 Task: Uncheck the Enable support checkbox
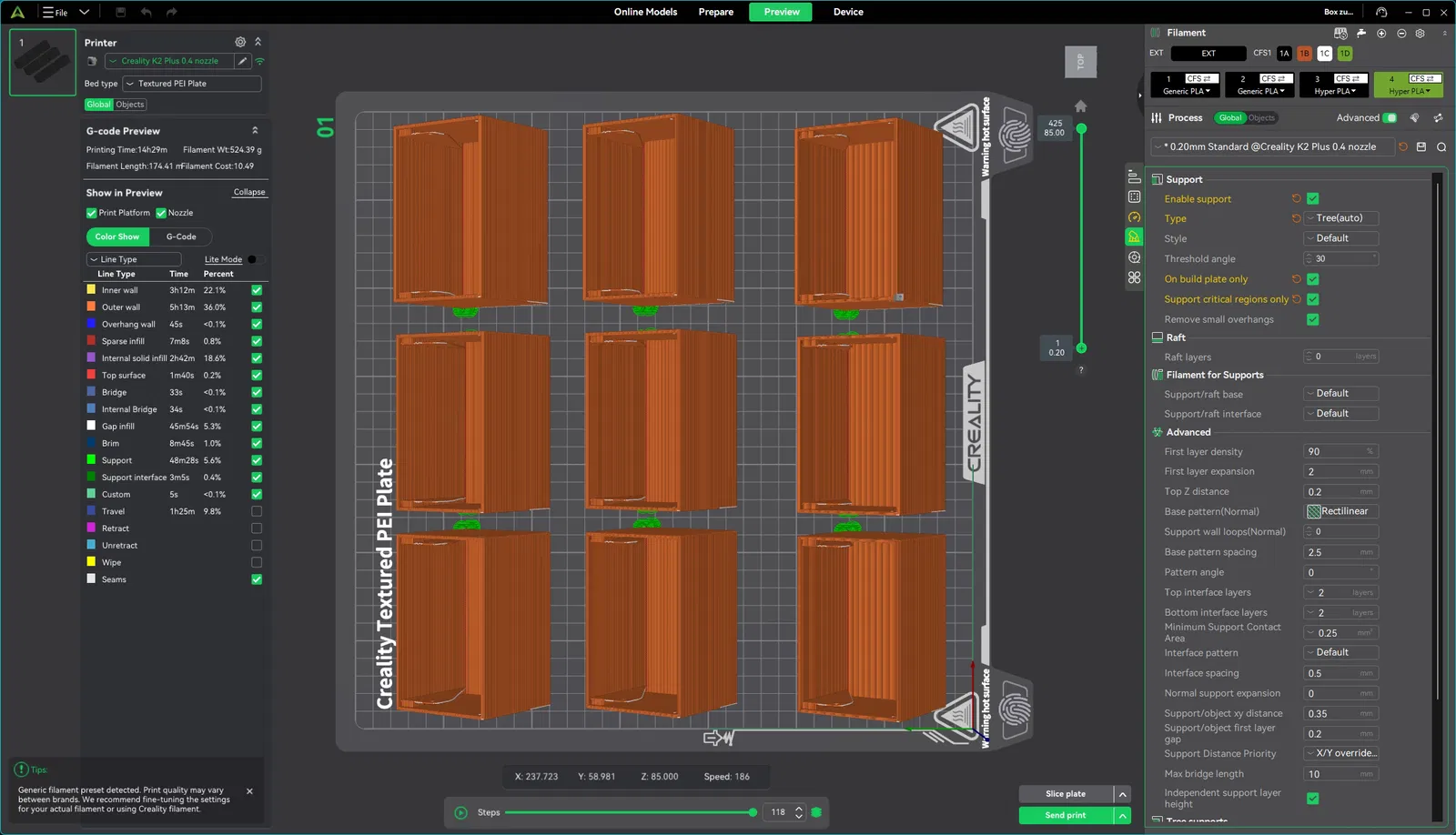[x=1312, y=198]
